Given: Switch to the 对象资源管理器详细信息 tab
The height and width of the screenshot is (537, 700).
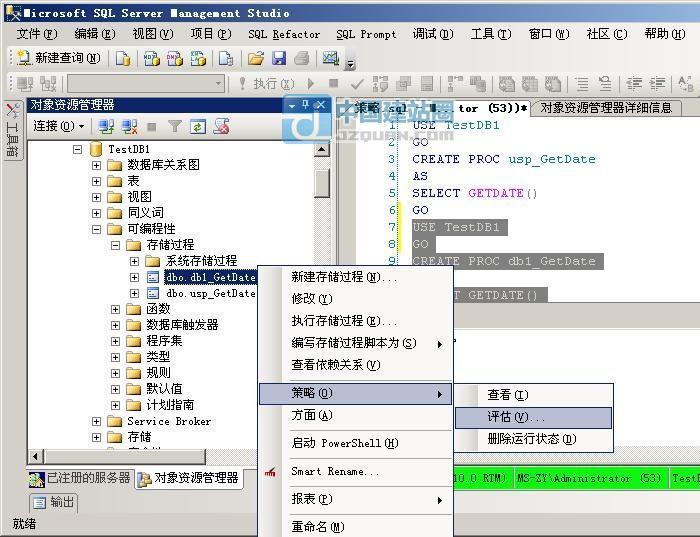Looking at the screenshot, I should click(x=606, y=108).
